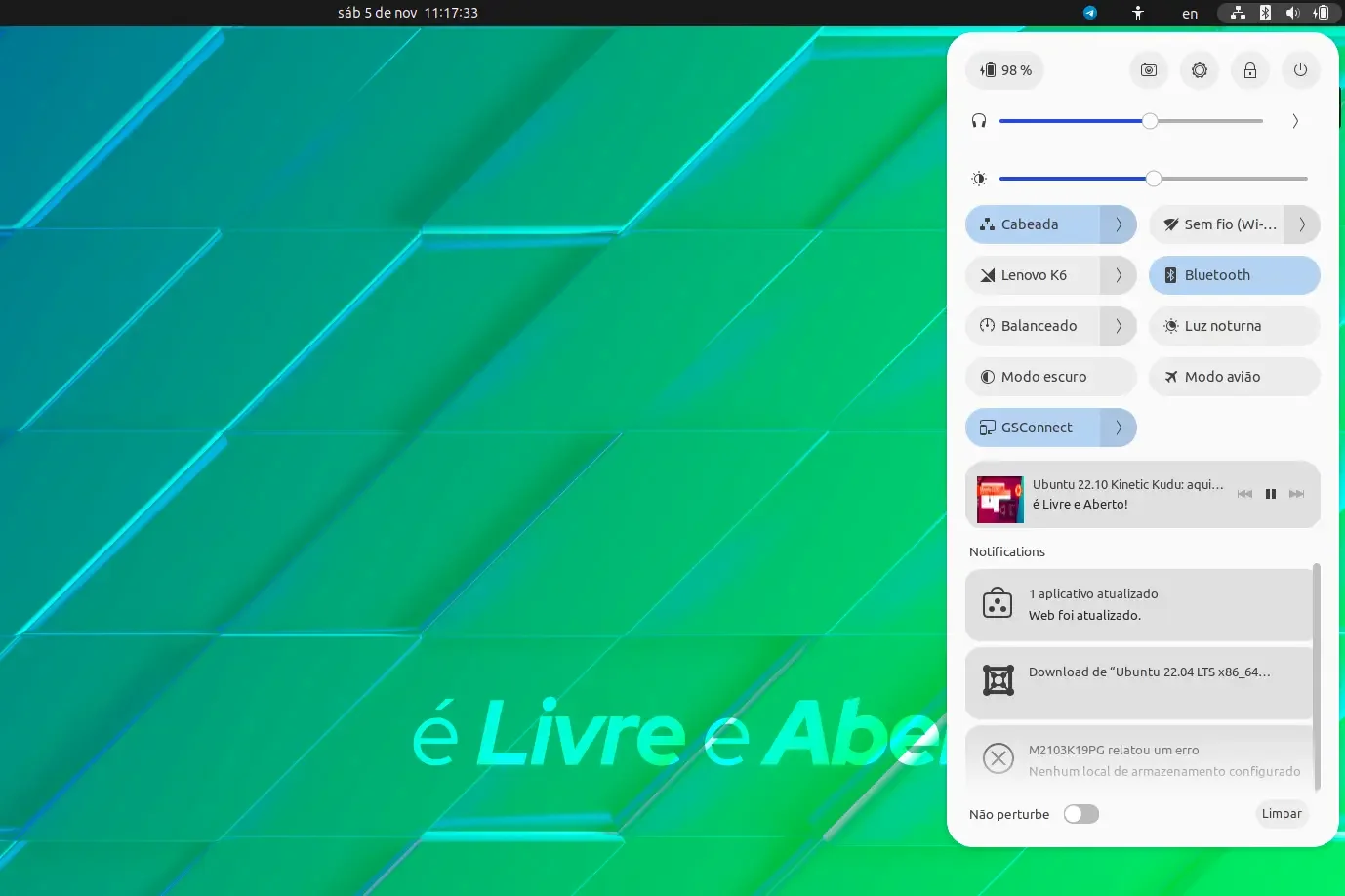Toggle the Cabeada wired connection
1345x896 pixels.
point(1033,224)
